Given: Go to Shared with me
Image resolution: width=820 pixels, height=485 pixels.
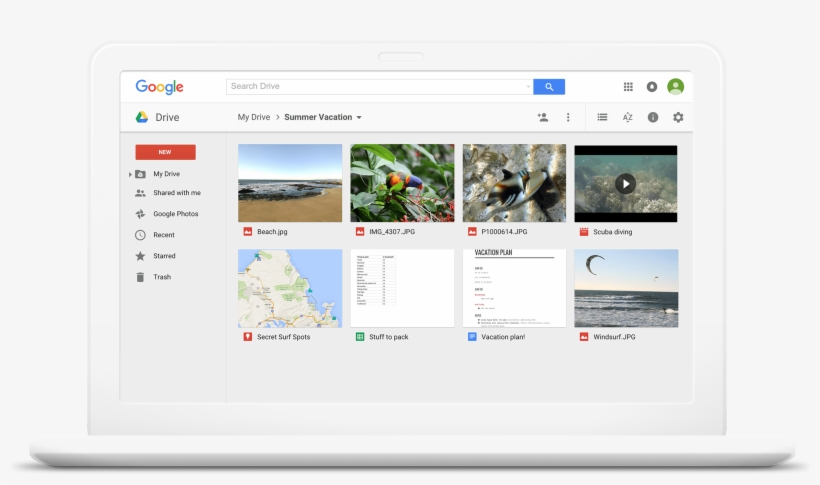Looking at the screenshot, I should point(176,193).
